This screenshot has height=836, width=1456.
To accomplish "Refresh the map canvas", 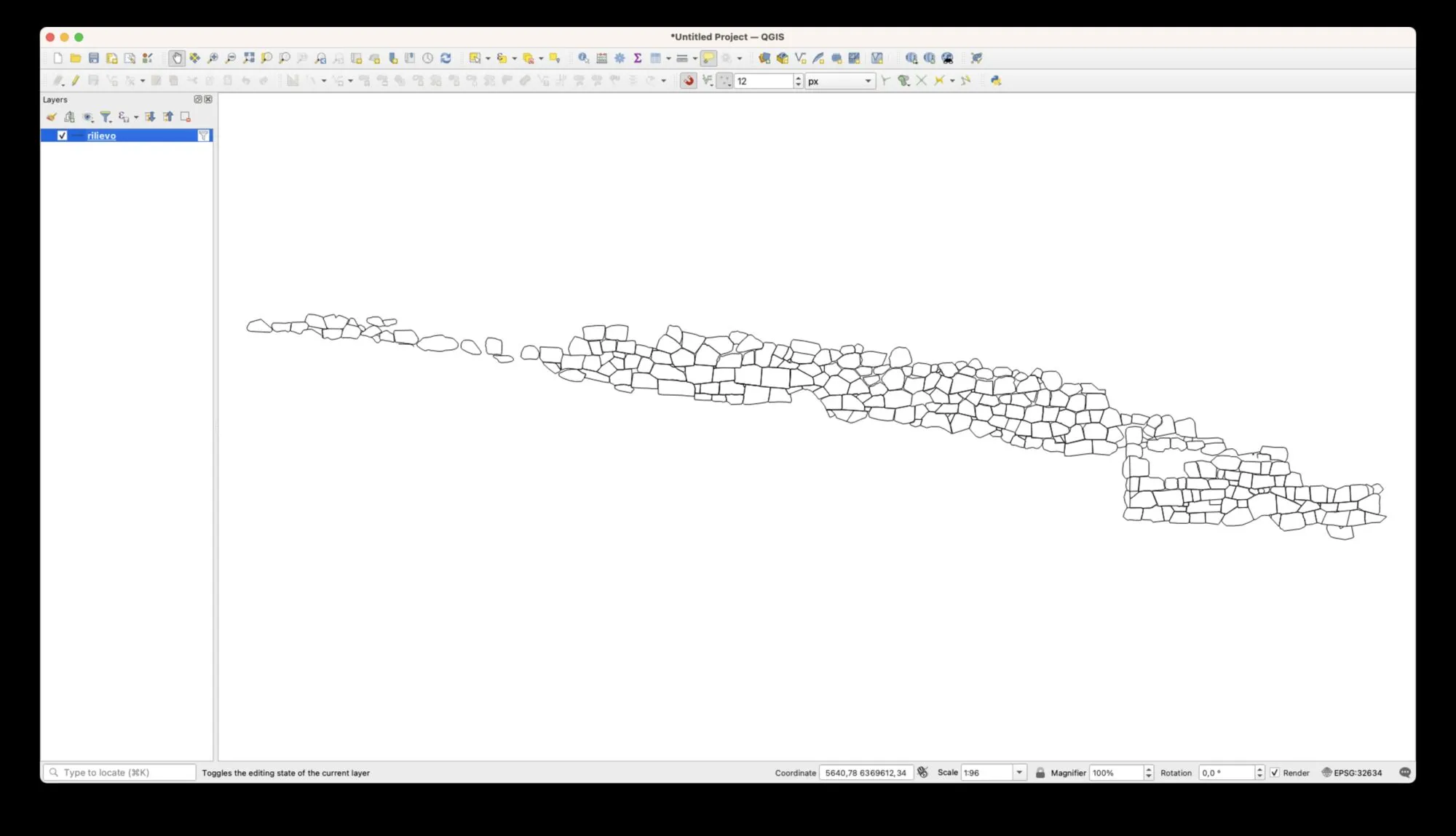I will pyautogui.click(x=446, y=58).
